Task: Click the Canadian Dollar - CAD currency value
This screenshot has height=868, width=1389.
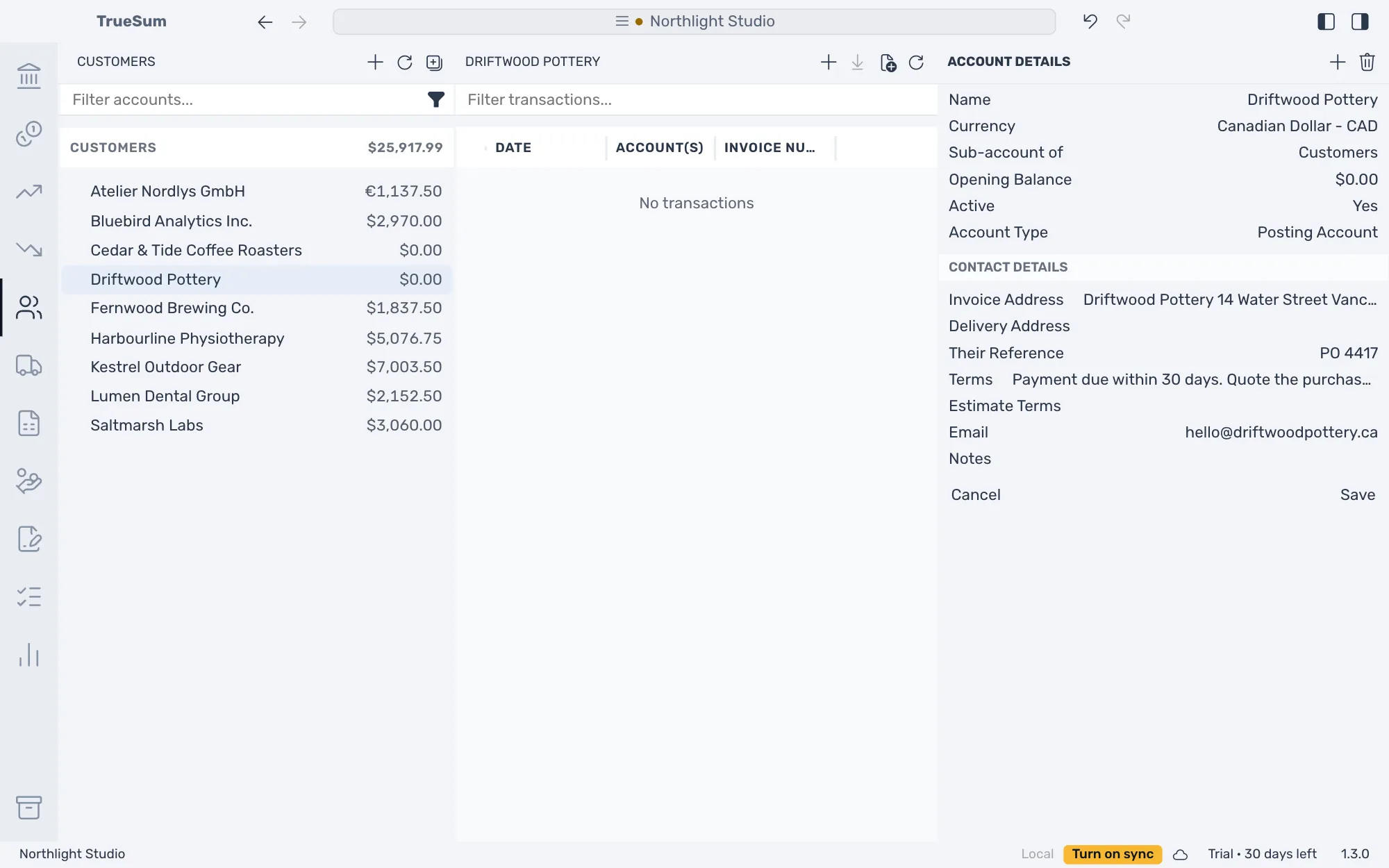Action: click(1297, 126)
